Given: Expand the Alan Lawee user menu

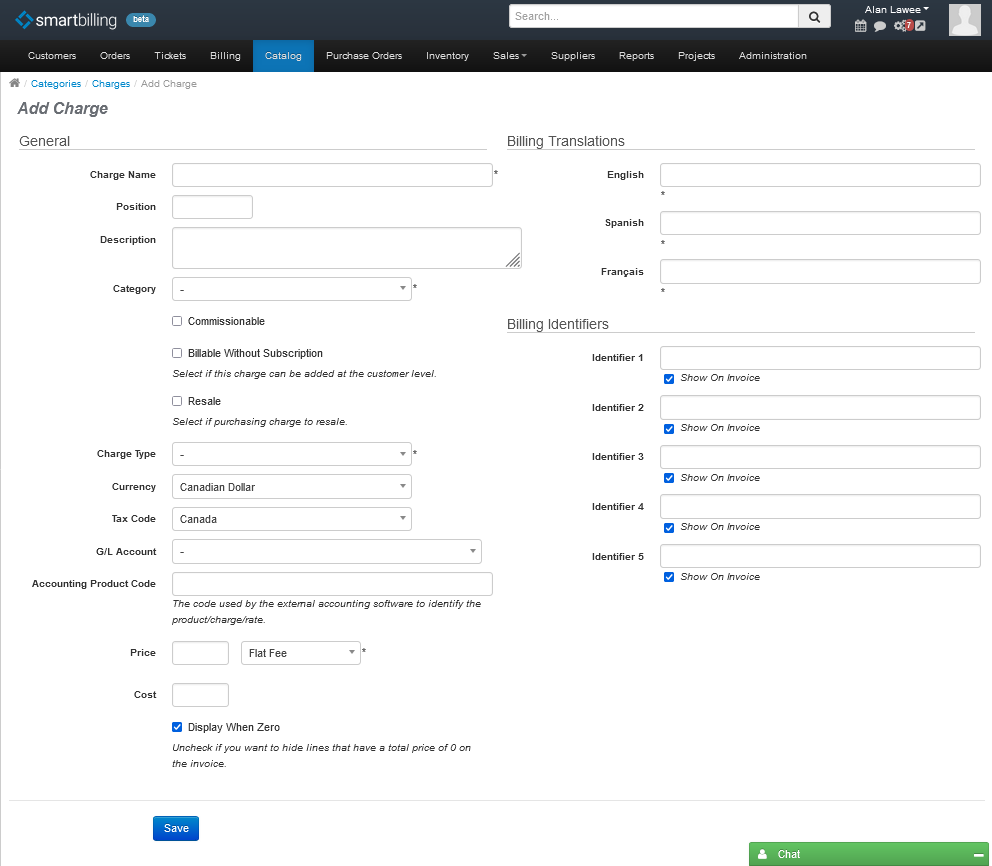Looking at the screenshot, I should (x=896, y=9).
